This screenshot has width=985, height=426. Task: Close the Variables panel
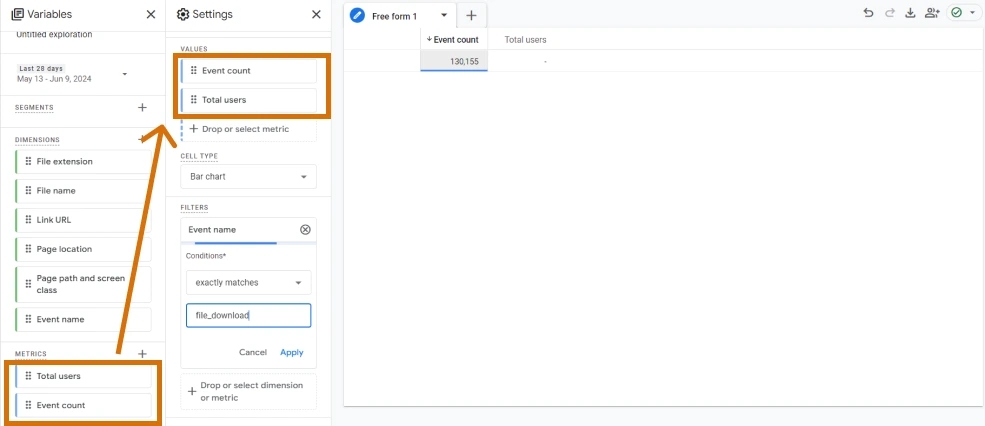(x=151, y=14)
